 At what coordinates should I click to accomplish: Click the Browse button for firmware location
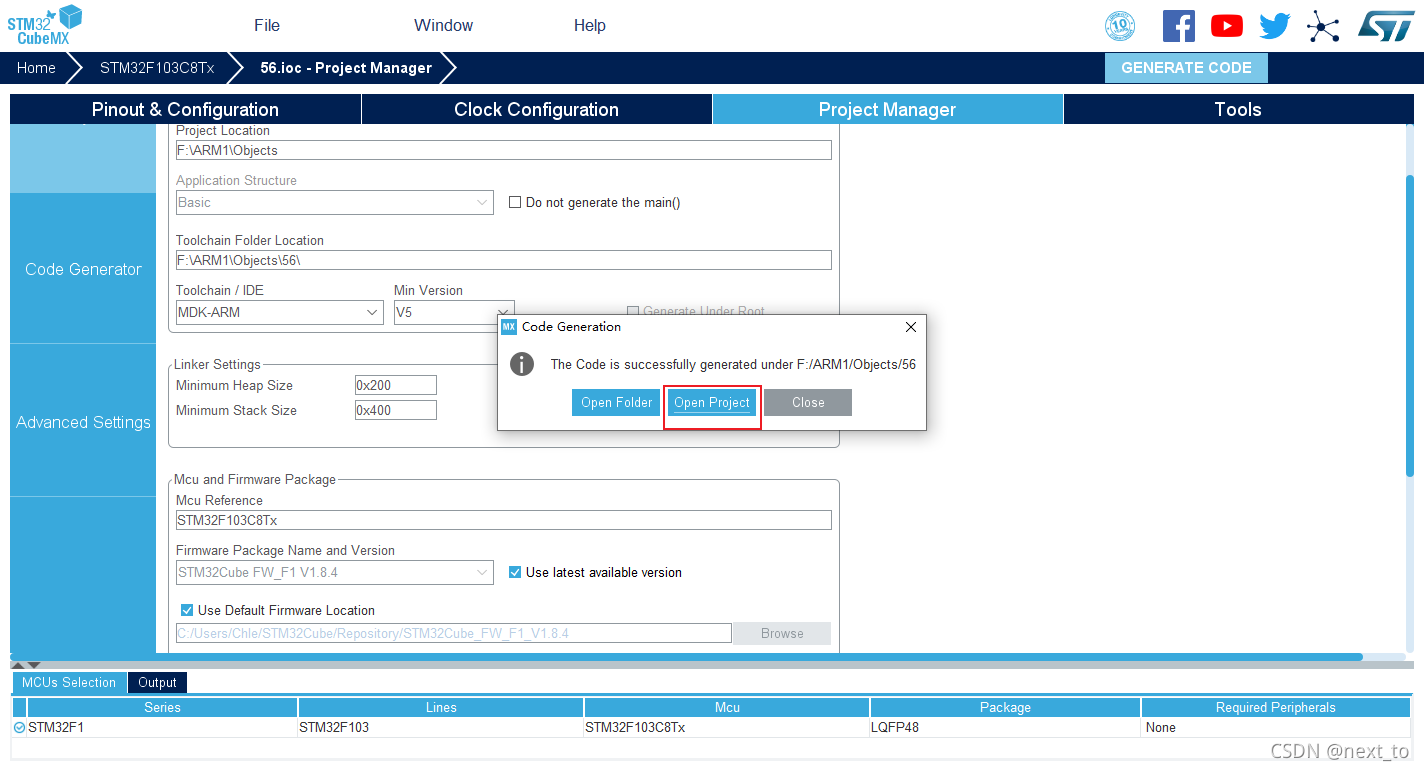pyautogui.click(x=782, y=633)
